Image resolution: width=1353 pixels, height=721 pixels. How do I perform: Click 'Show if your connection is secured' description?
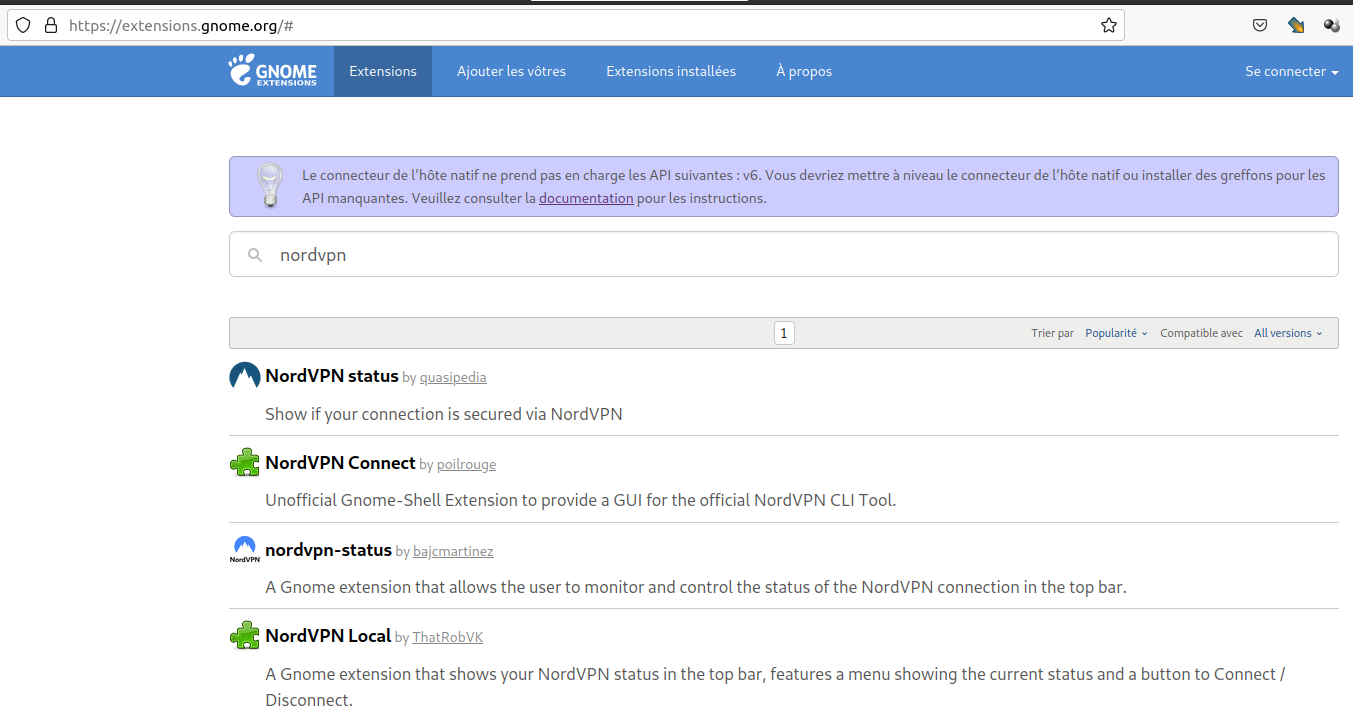point(444,414)
